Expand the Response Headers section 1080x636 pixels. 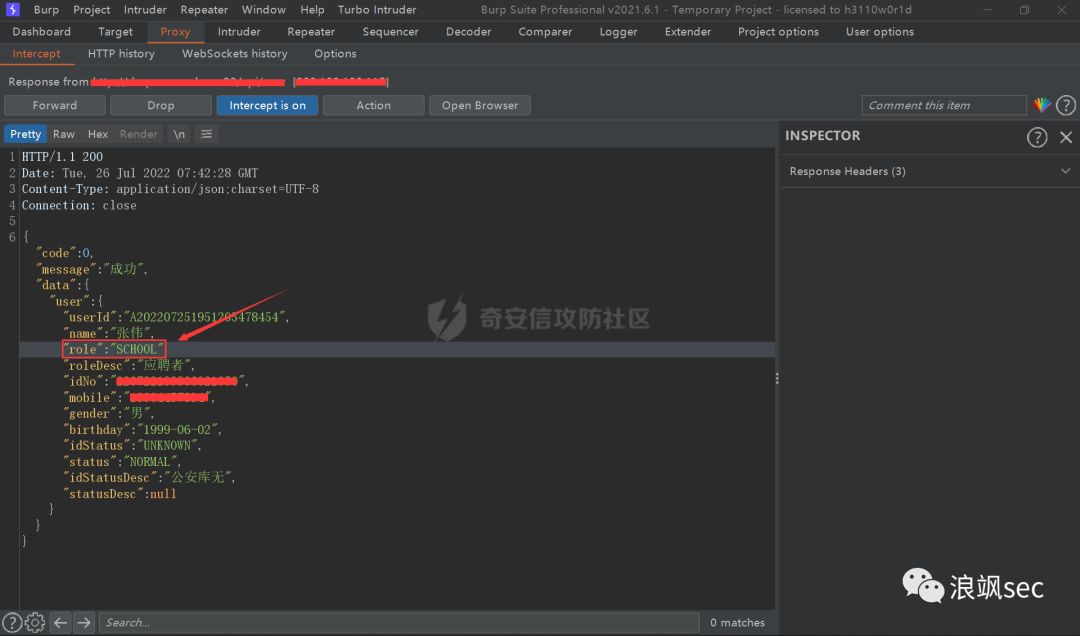tap(930, 171)
